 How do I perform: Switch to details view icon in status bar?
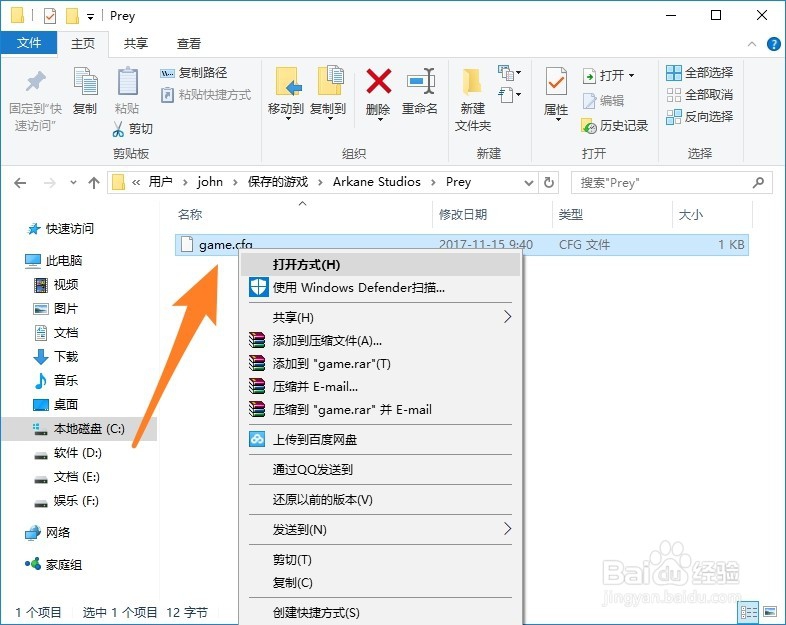click(x=749, y=612)
